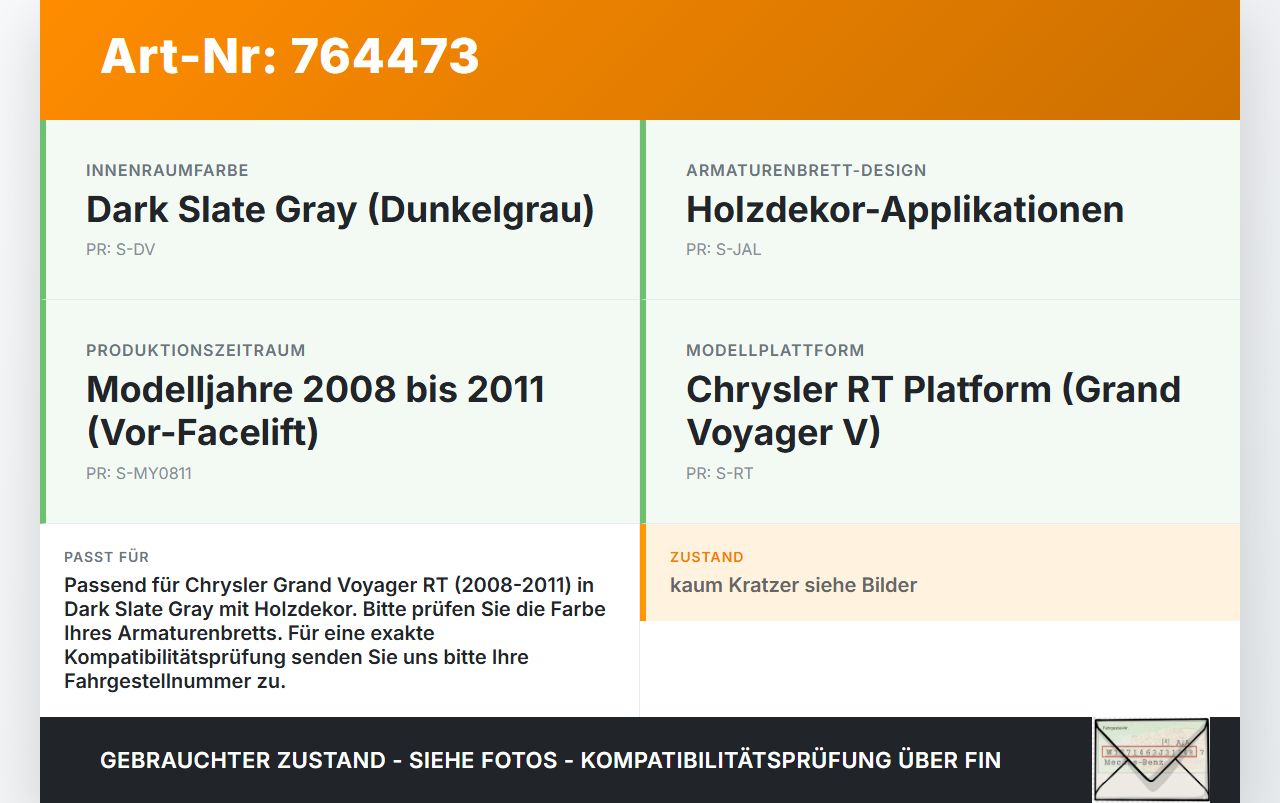Screen dimensions: 1280x803
Task: Select the 'PR: S-JAL' code
Action: [x=723, y=249]
